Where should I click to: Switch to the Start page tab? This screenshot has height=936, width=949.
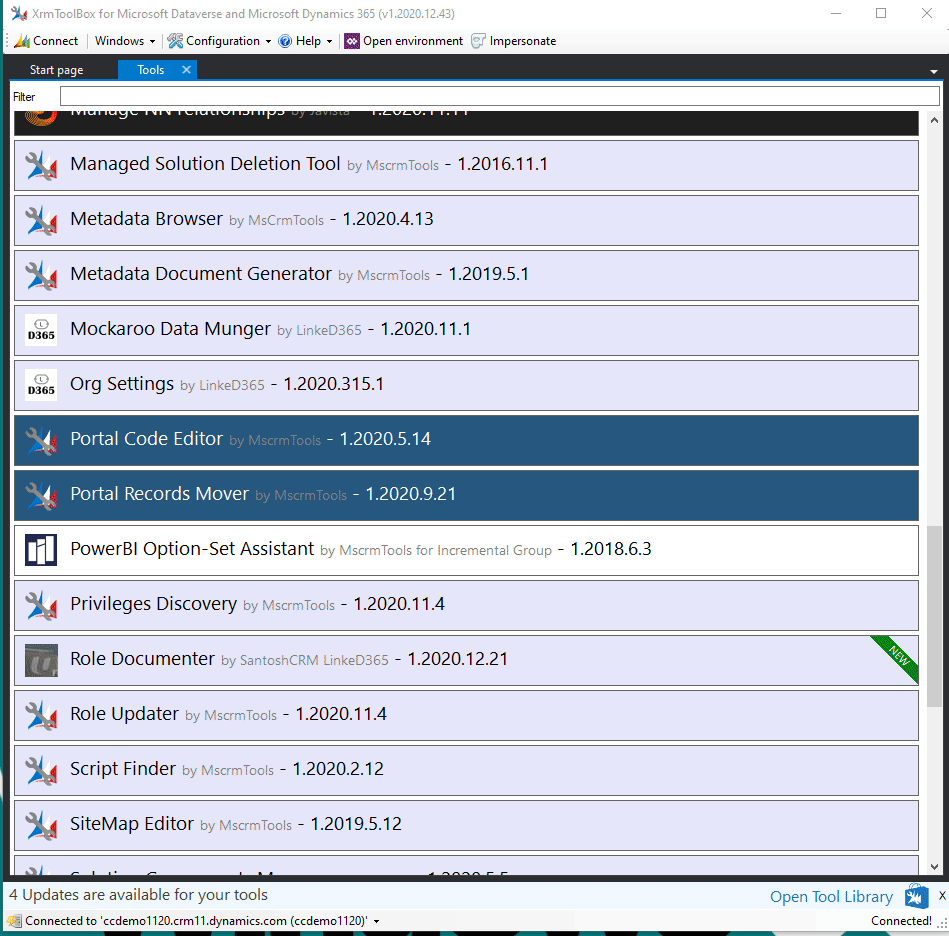click(56, 70)
